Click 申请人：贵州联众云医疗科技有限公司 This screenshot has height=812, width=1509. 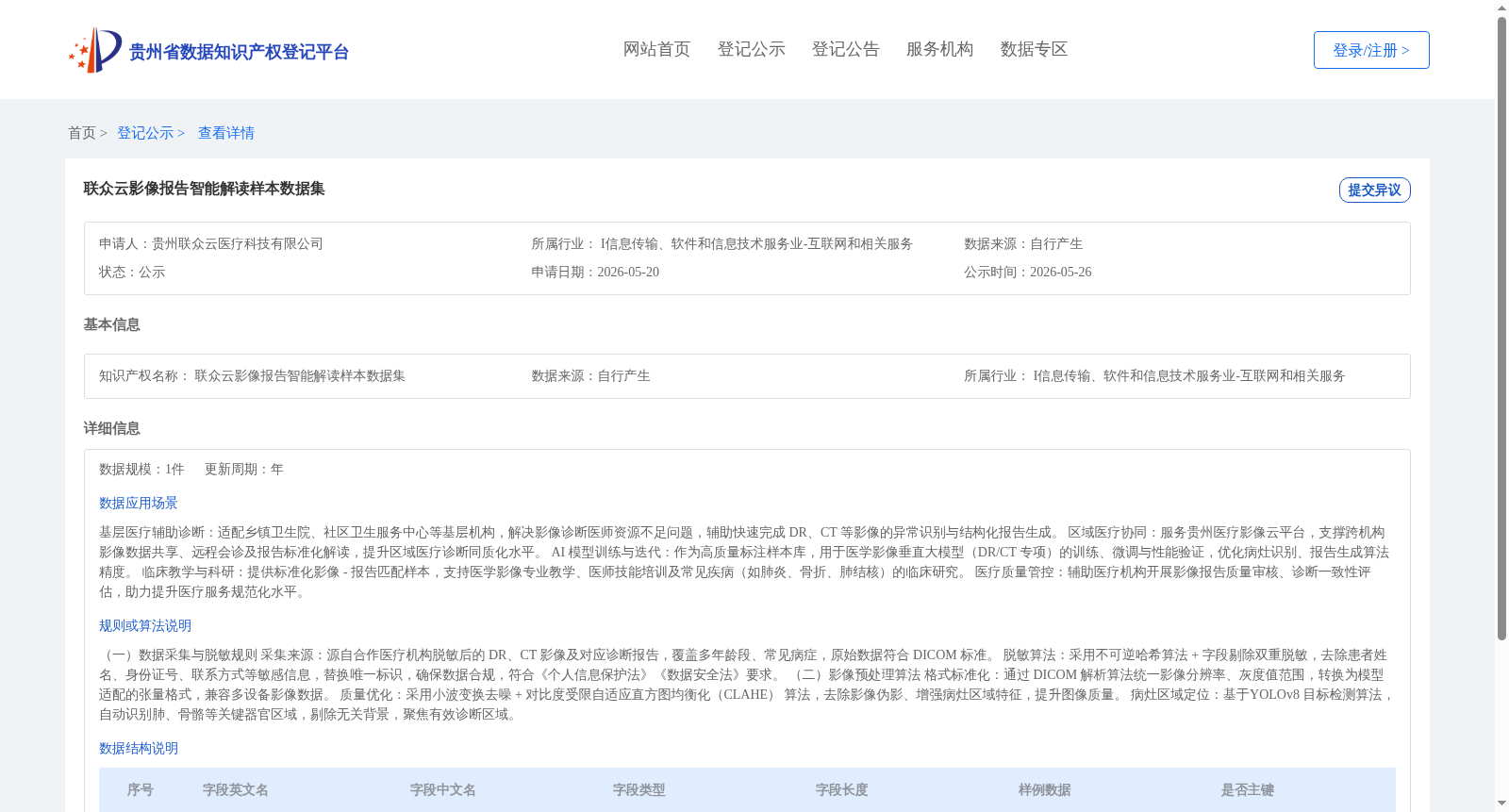[x=211, y=243]
